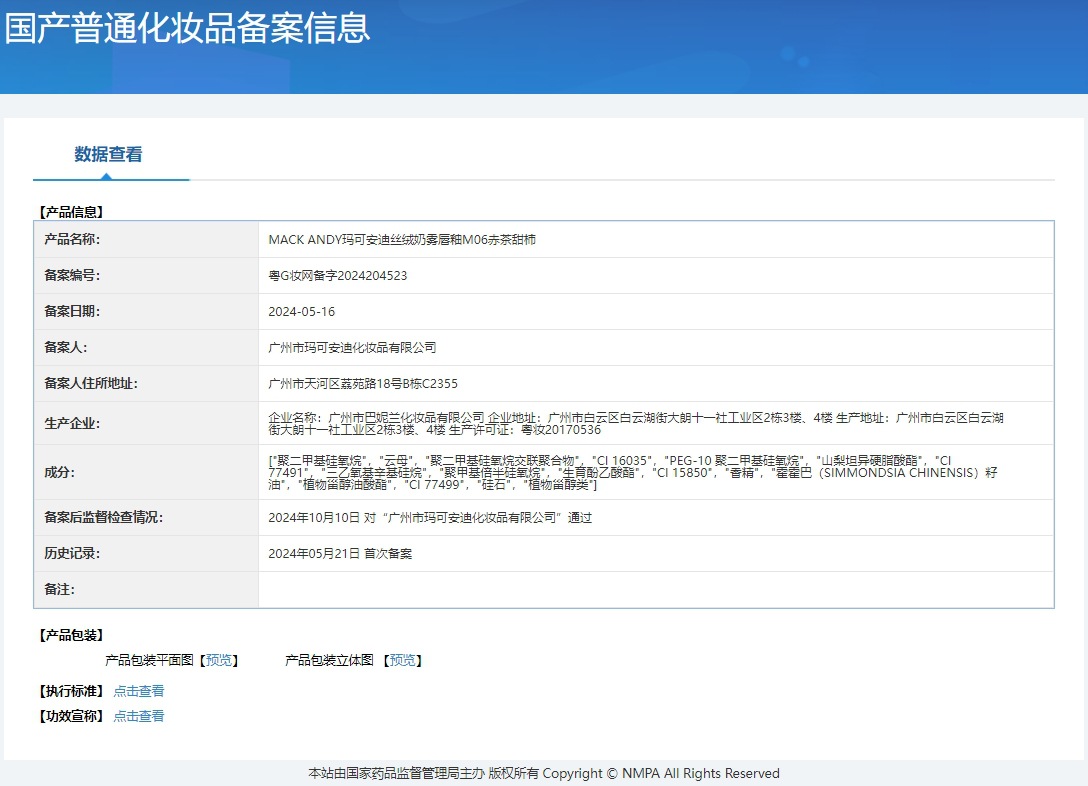The width and height of the screenshot is (1088, 786).
Task: Click the 备案日期 label
Action: click(x=72, y=311)
